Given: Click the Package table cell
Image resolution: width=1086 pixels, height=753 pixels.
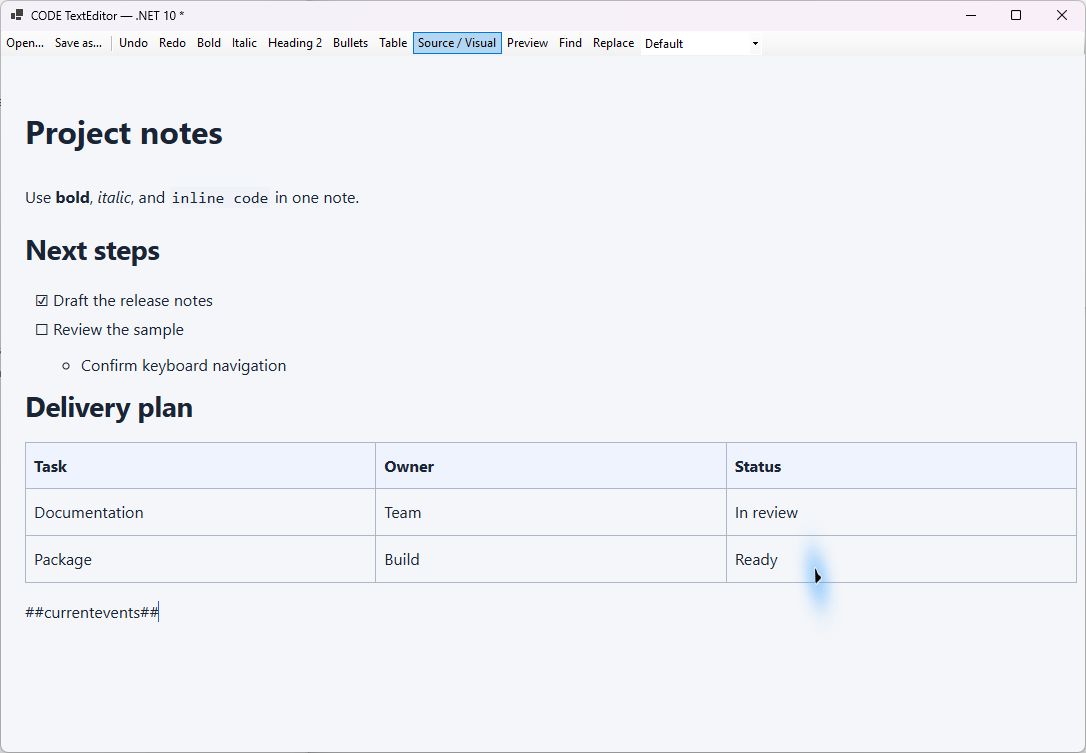Looking at the screenshot, I should click(x=201, y=559).
